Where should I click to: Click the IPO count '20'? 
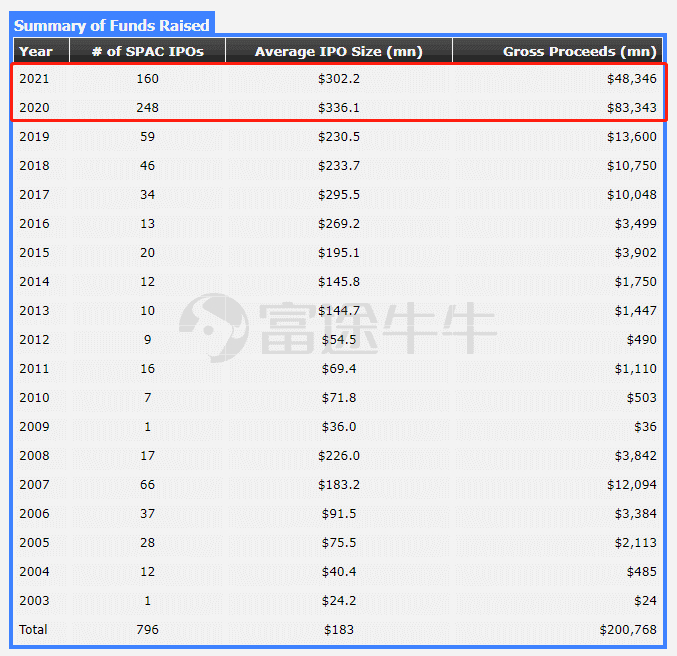[x=148, y=252]
